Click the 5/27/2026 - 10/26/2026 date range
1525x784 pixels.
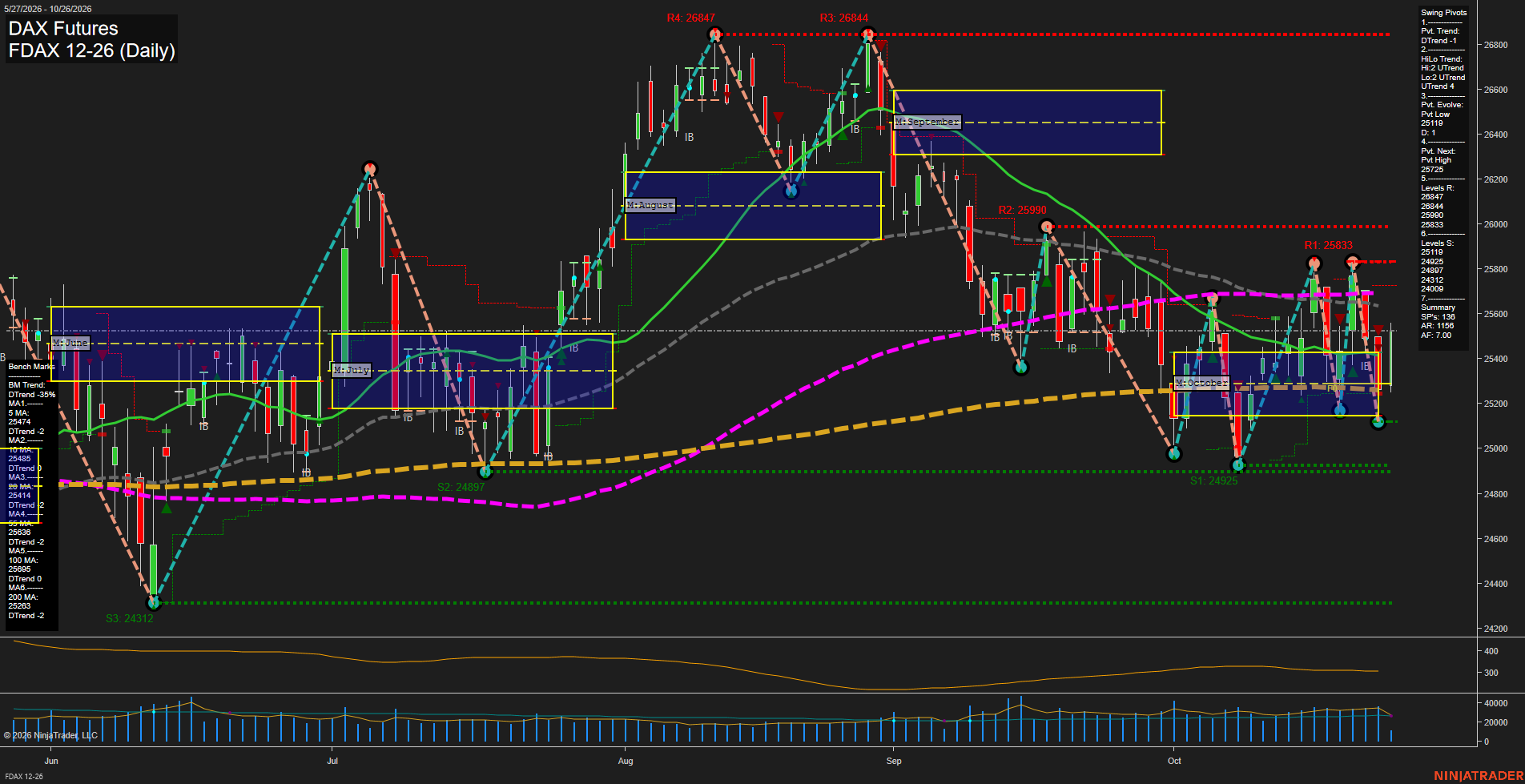pyautogui.click(x=48, y=9)
